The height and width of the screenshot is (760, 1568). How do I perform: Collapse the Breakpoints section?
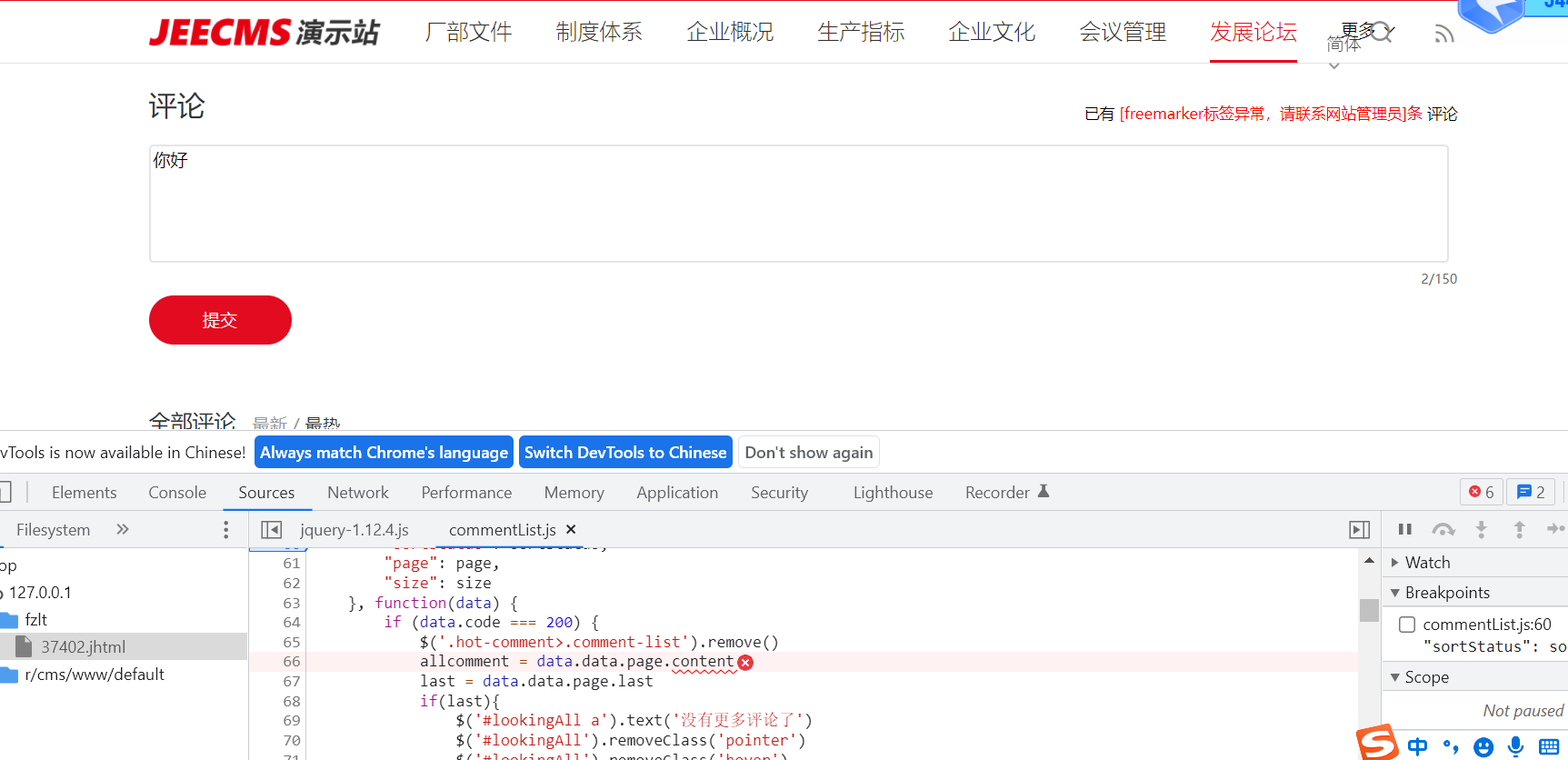point(1395,593)
